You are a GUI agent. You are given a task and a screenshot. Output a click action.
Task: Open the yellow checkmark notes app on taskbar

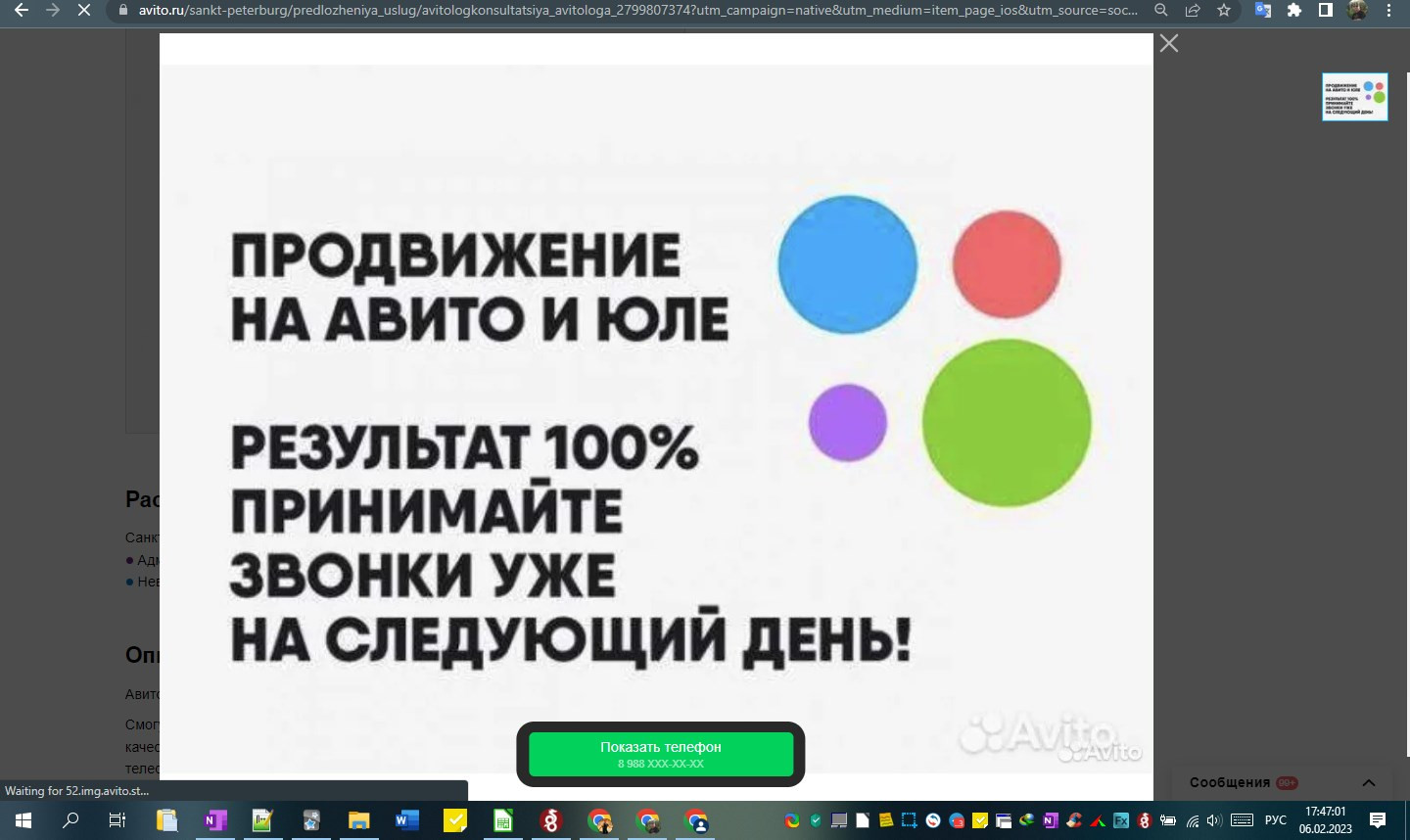click(x=454, y=820)
